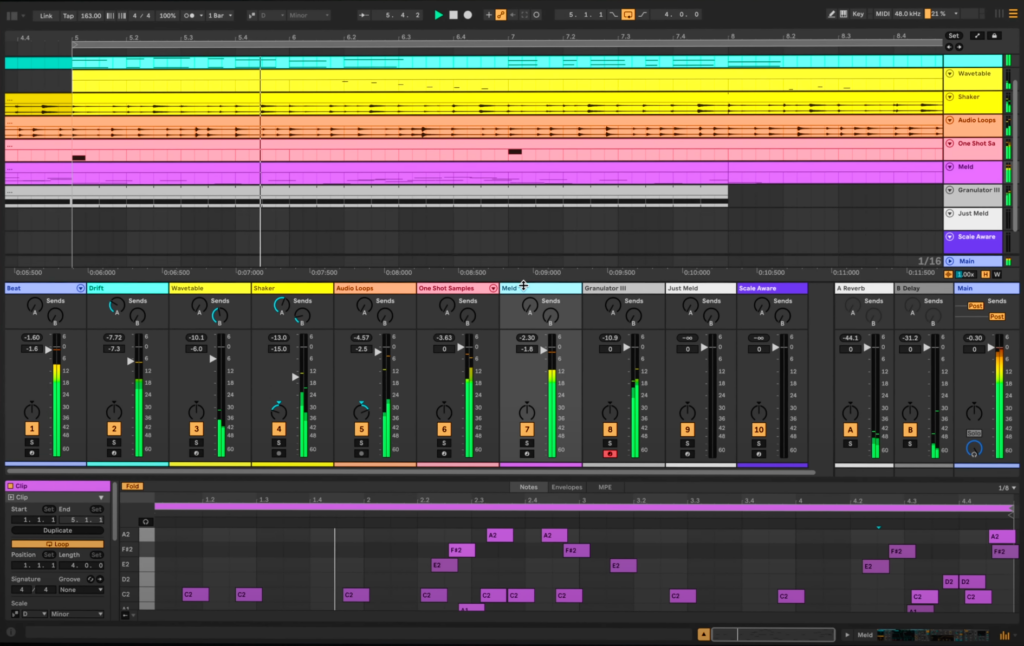Toggle track activator 7 on Meld
Screen dimensions: 1024x646
[x=527, y=430]
